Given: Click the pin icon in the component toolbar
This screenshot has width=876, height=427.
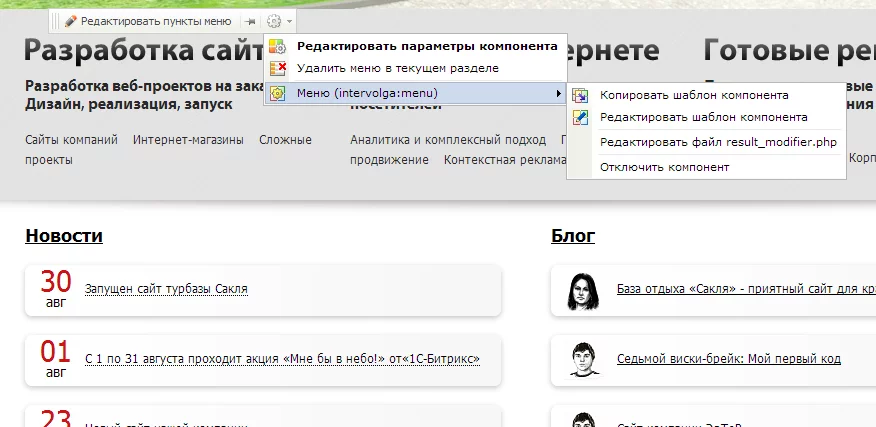Looking at the screenshot, I should 250,21.
